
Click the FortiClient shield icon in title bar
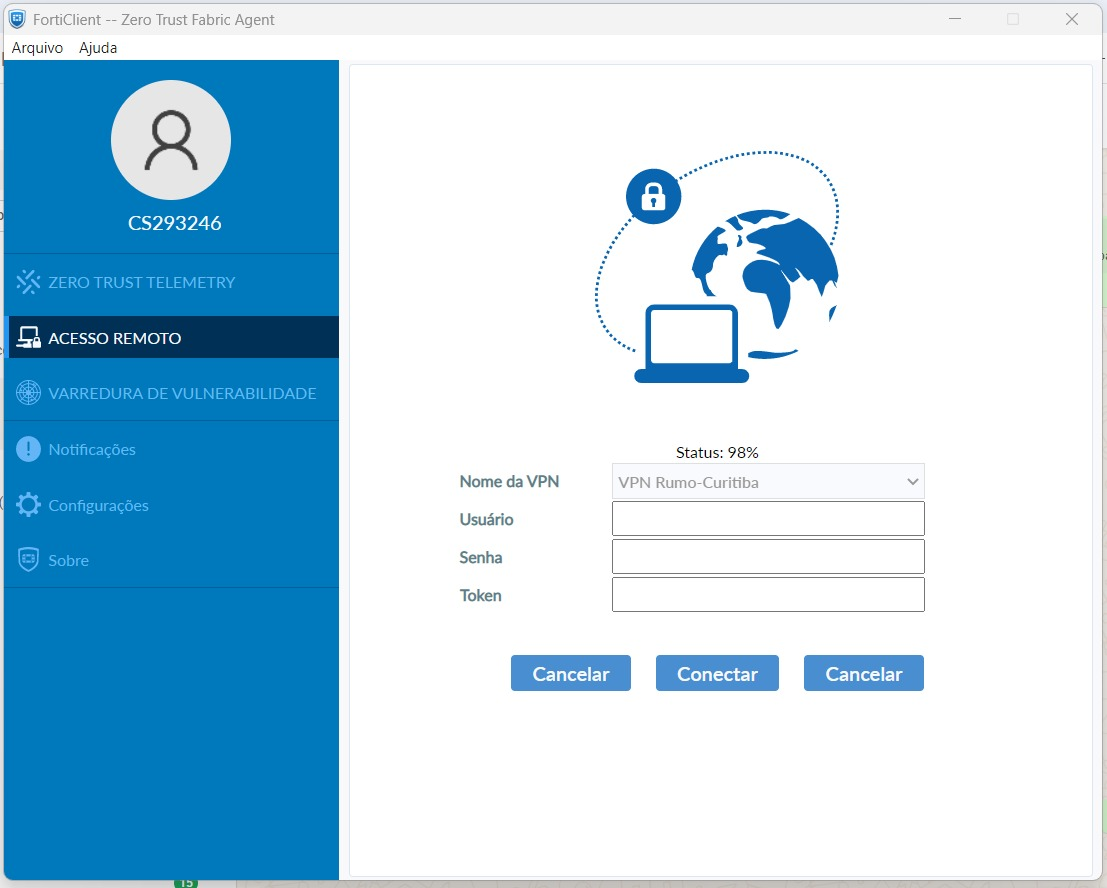tap(17, 19)
